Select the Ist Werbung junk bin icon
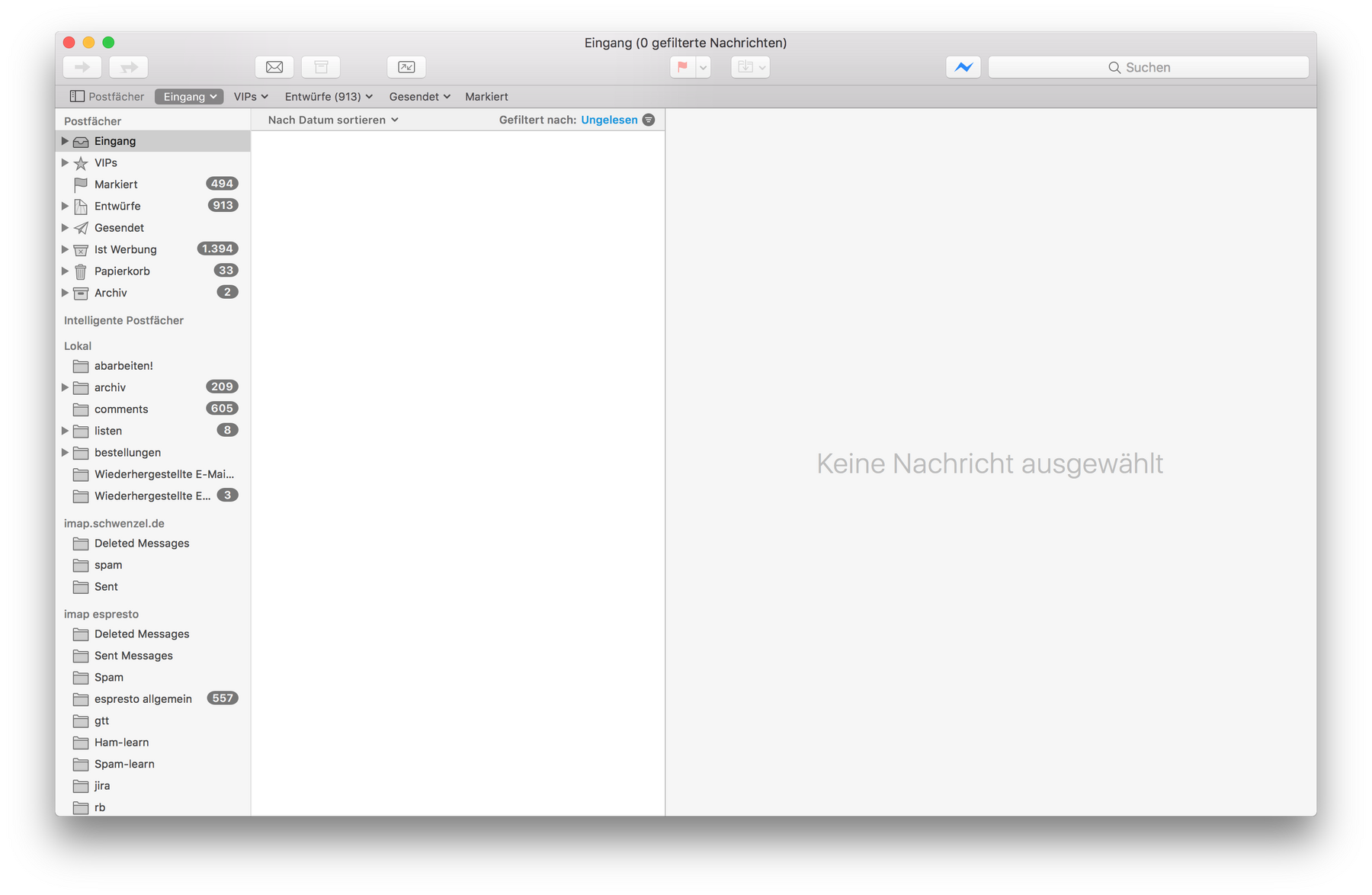Viewport: 1372px width, 895px height. (81, 249)
